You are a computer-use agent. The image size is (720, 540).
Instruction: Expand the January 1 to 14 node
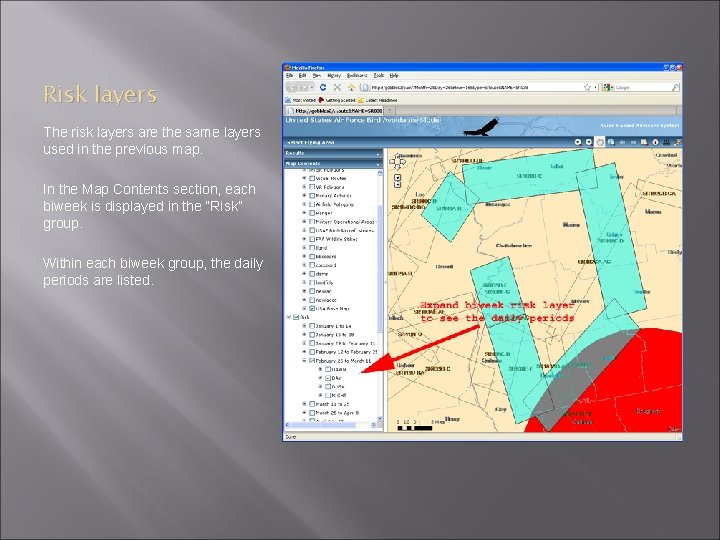click(x=304, y=326)
